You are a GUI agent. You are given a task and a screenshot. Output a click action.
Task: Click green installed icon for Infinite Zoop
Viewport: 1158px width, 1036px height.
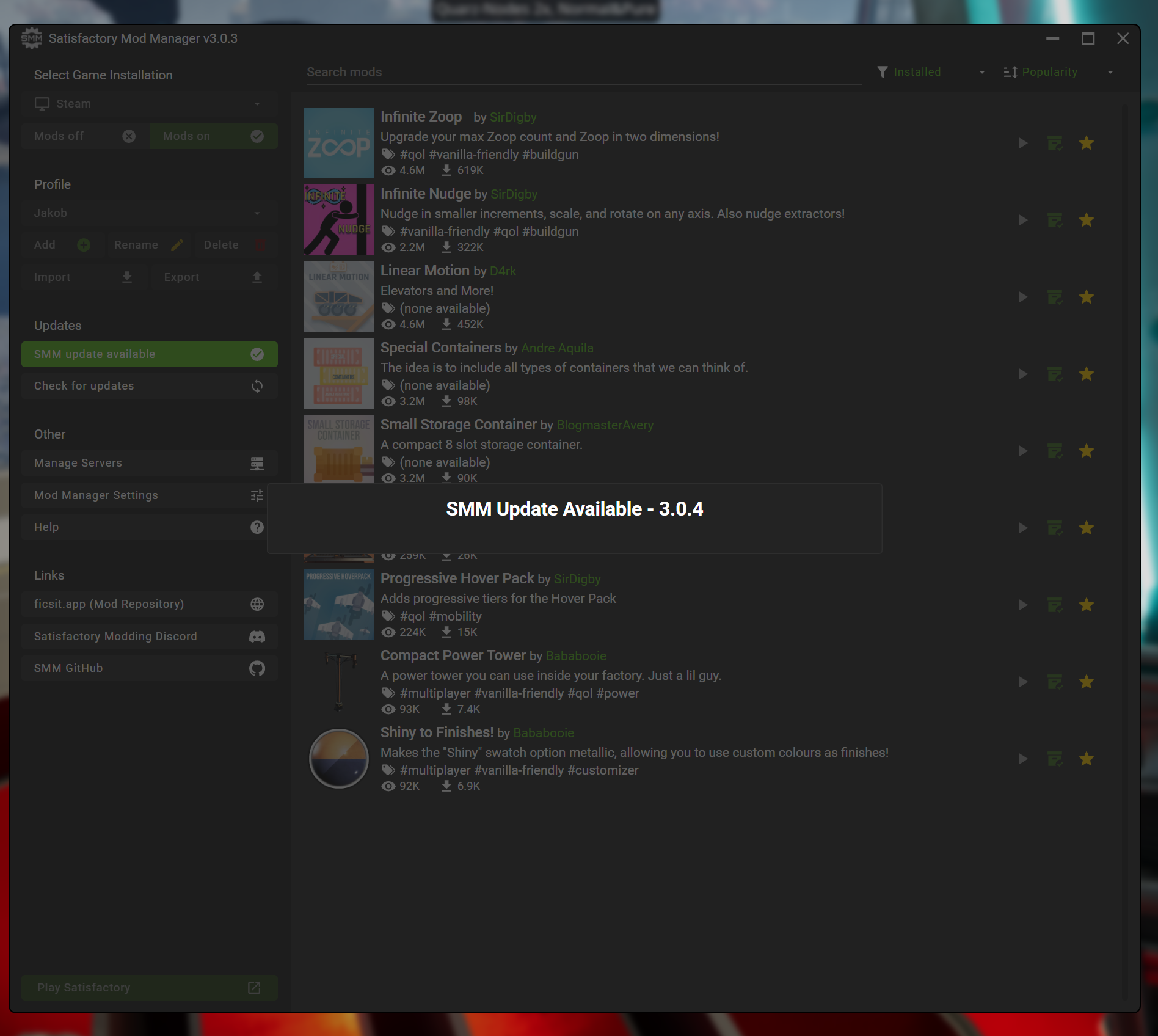pos(1055,143)
